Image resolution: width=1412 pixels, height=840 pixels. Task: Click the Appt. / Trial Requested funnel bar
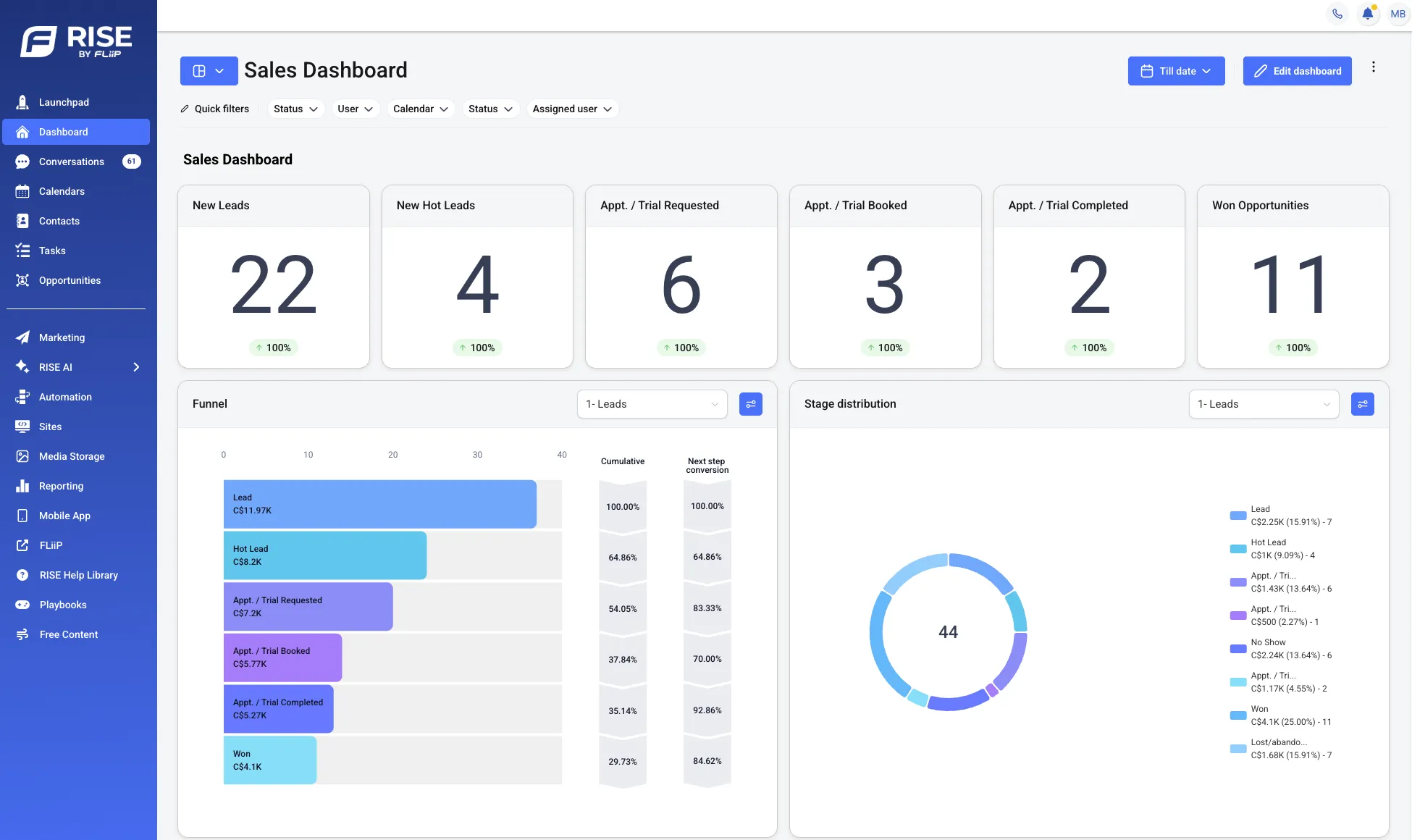coord(308,607)
